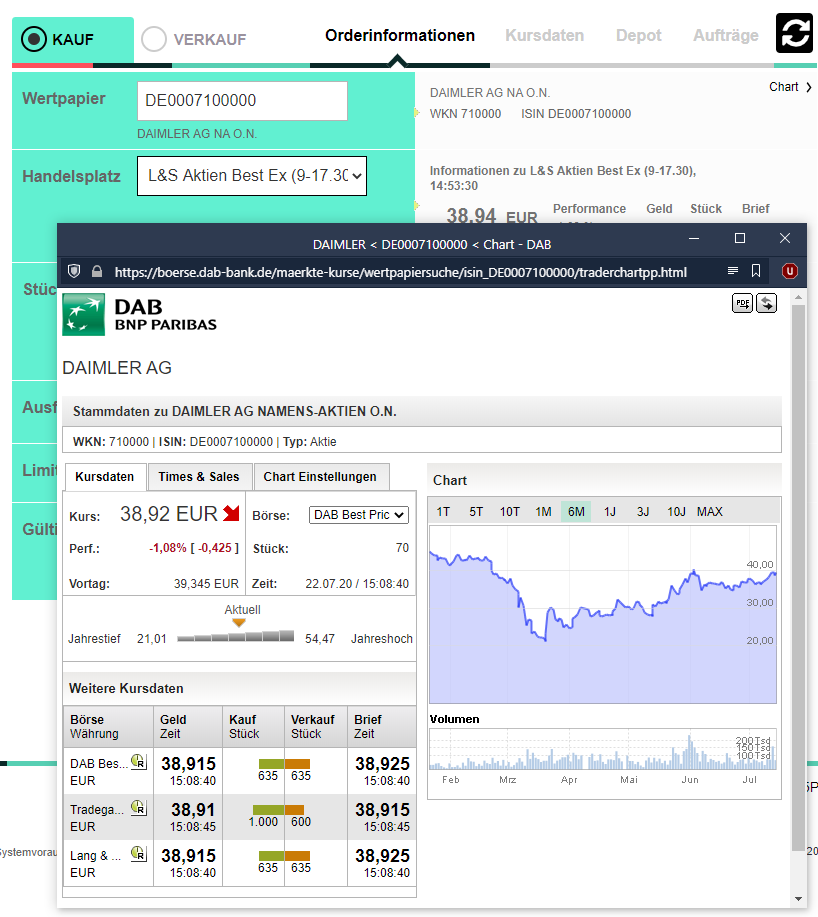Viewport: 818px width, 917px height.
Task: Click the Jahrestief value 21,01
Action: point(152,639)
